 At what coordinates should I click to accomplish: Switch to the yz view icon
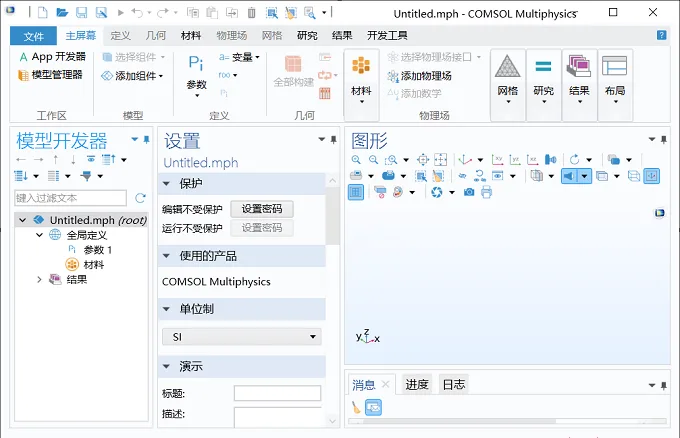click(515, 160)
